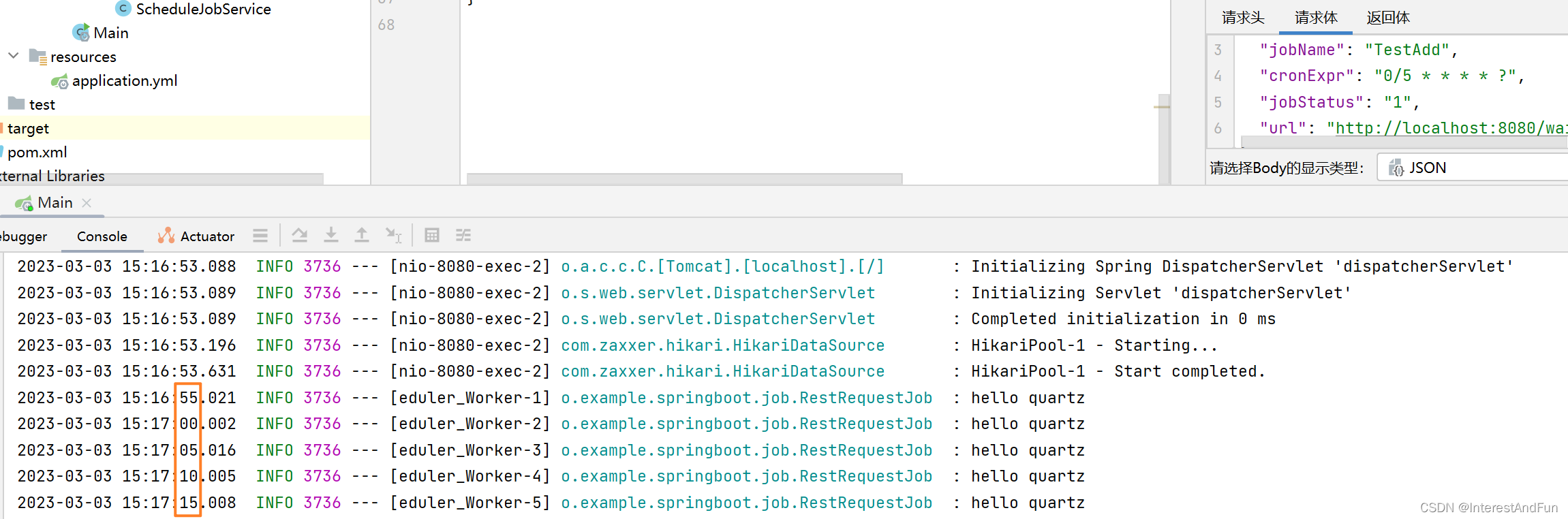Click 'Completed initialization in 0 ms' log message
This screenshot has width=1568, height=519.
(x=1123, y=319)
